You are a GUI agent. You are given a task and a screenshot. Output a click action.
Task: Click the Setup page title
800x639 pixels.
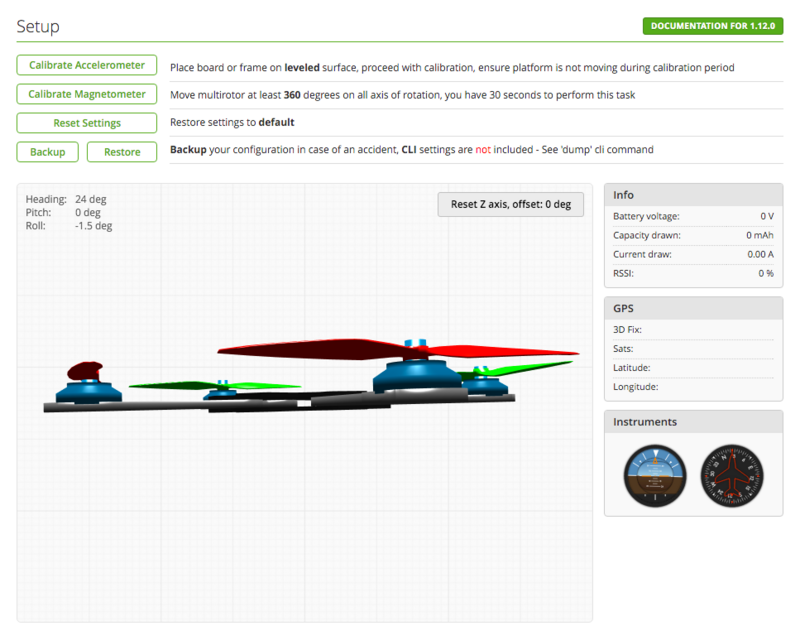[37, 26]
